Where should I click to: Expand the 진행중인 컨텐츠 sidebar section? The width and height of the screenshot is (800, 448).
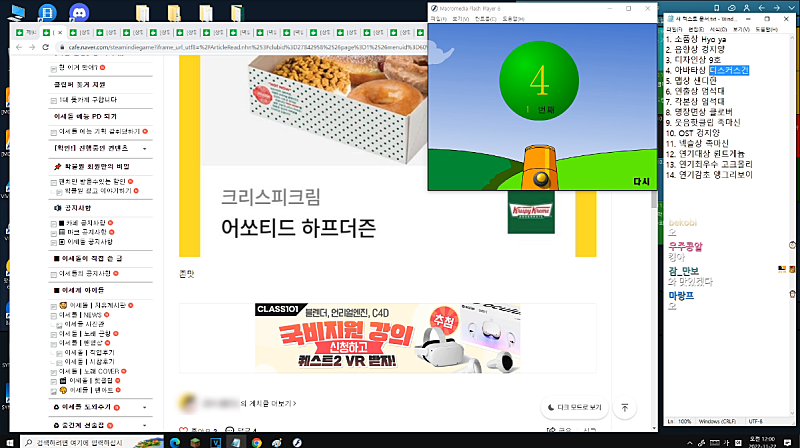144,148
